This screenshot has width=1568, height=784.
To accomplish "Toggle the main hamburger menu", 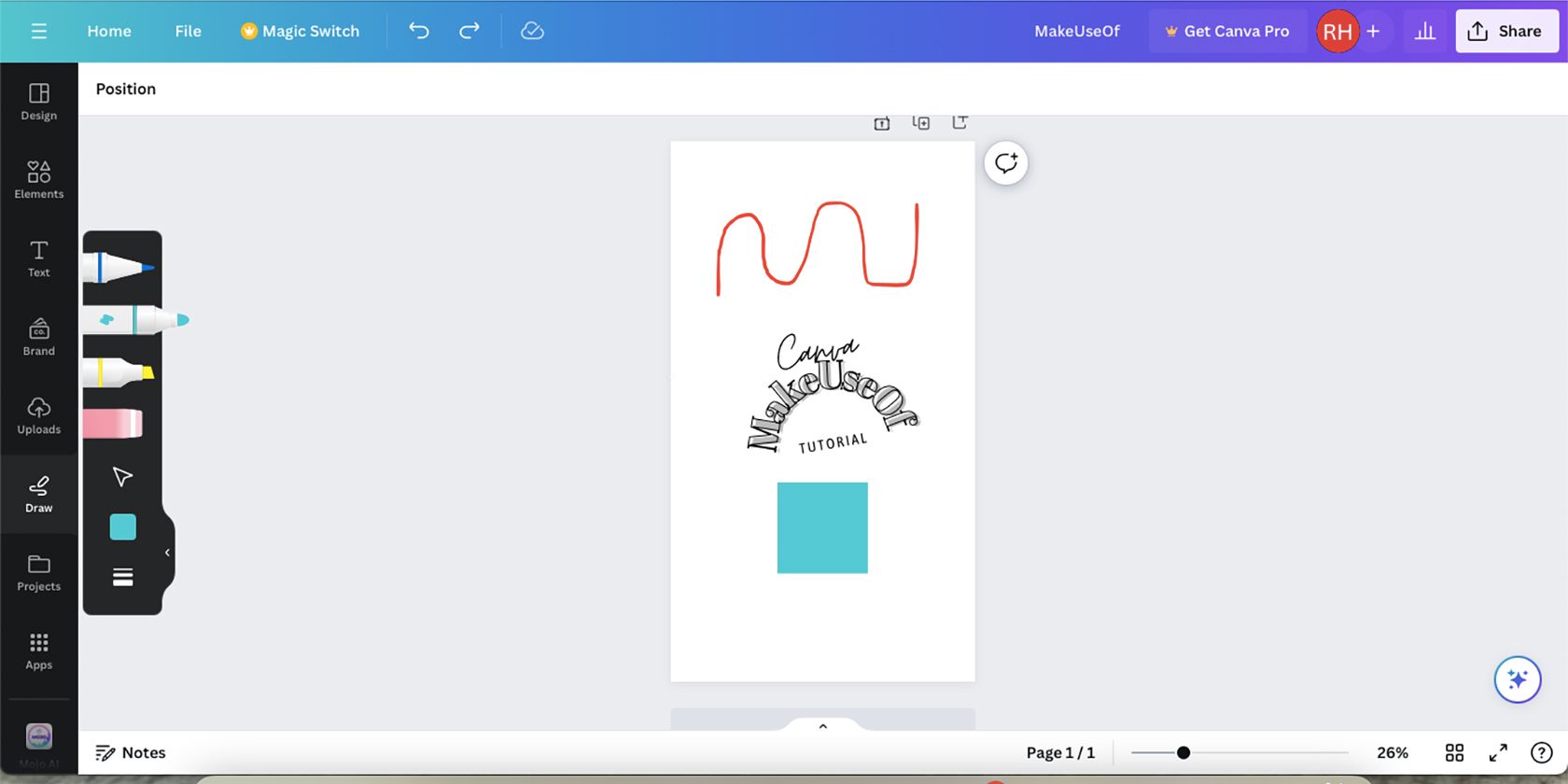I will [39, 31].
